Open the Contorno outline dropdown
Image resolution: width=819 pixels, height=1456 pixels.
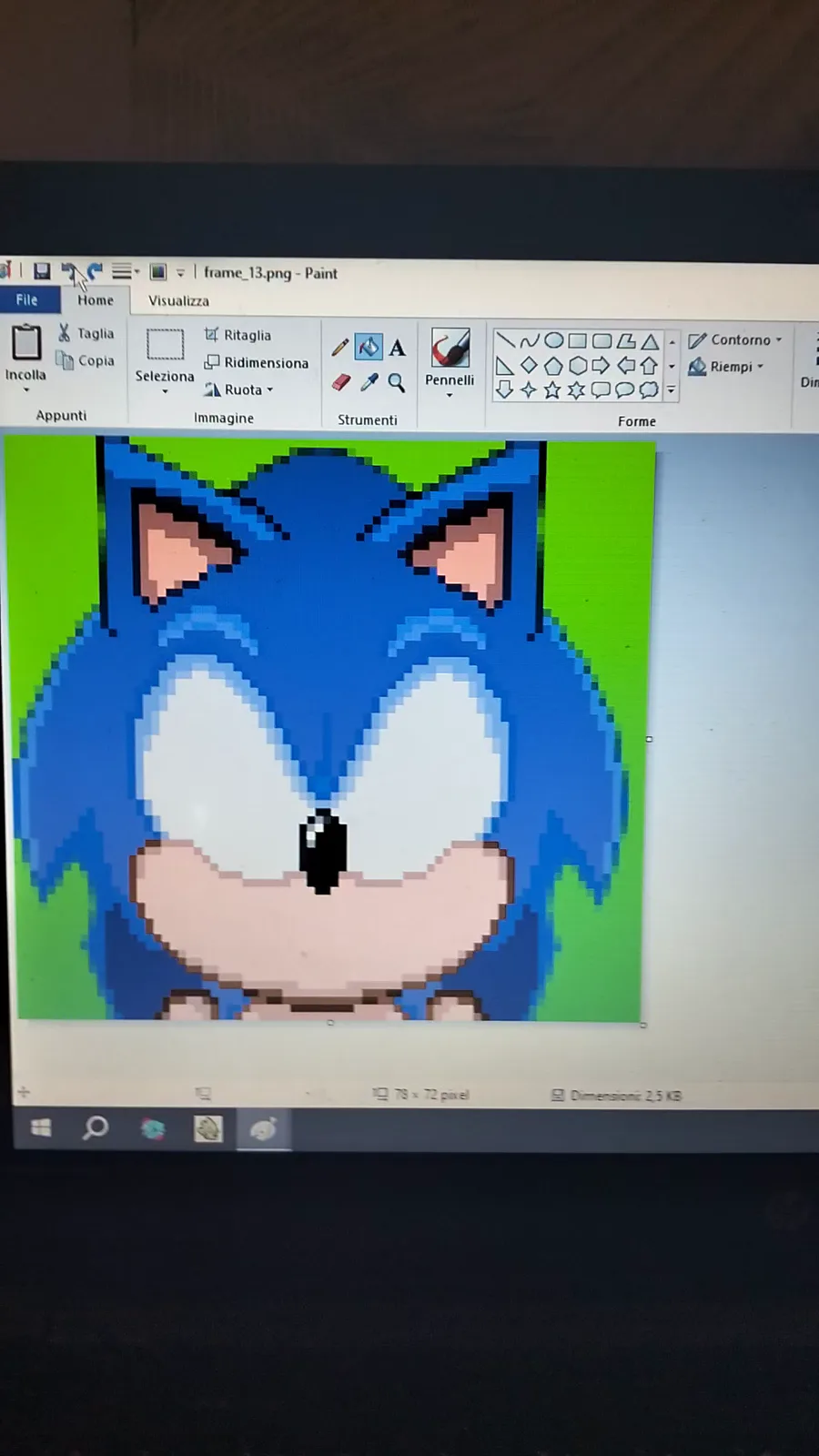(735, 339)
